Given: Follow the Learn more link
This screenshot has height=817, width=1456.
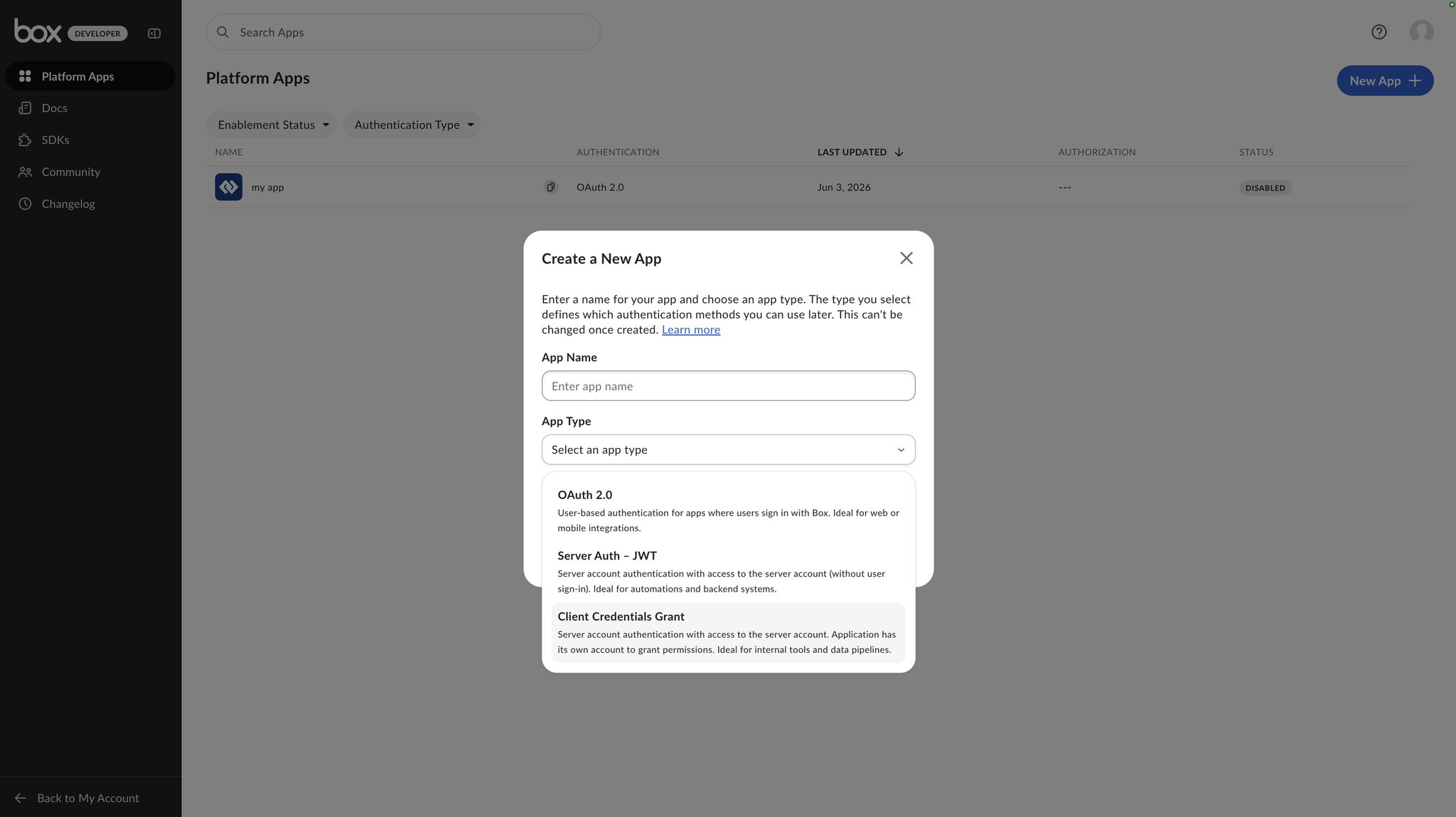Looking at the screenshot, I should point(691,330).
